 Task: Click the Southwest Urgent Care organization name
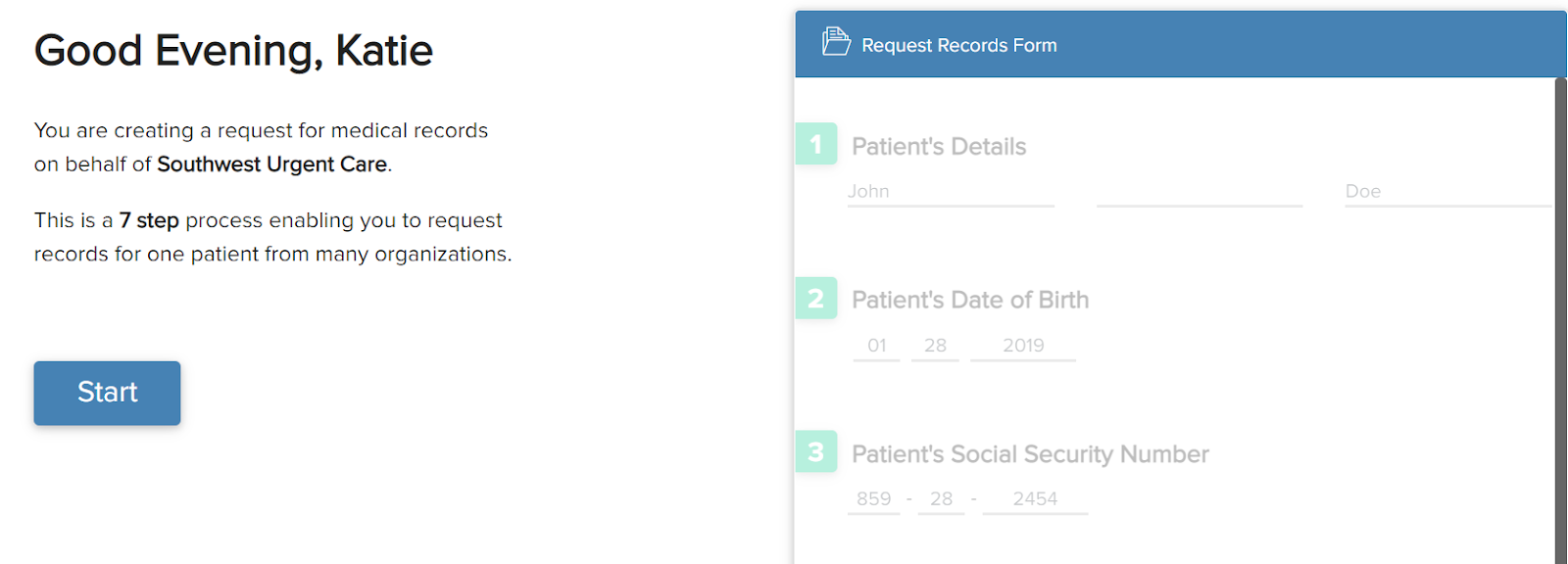coord(271,164)
